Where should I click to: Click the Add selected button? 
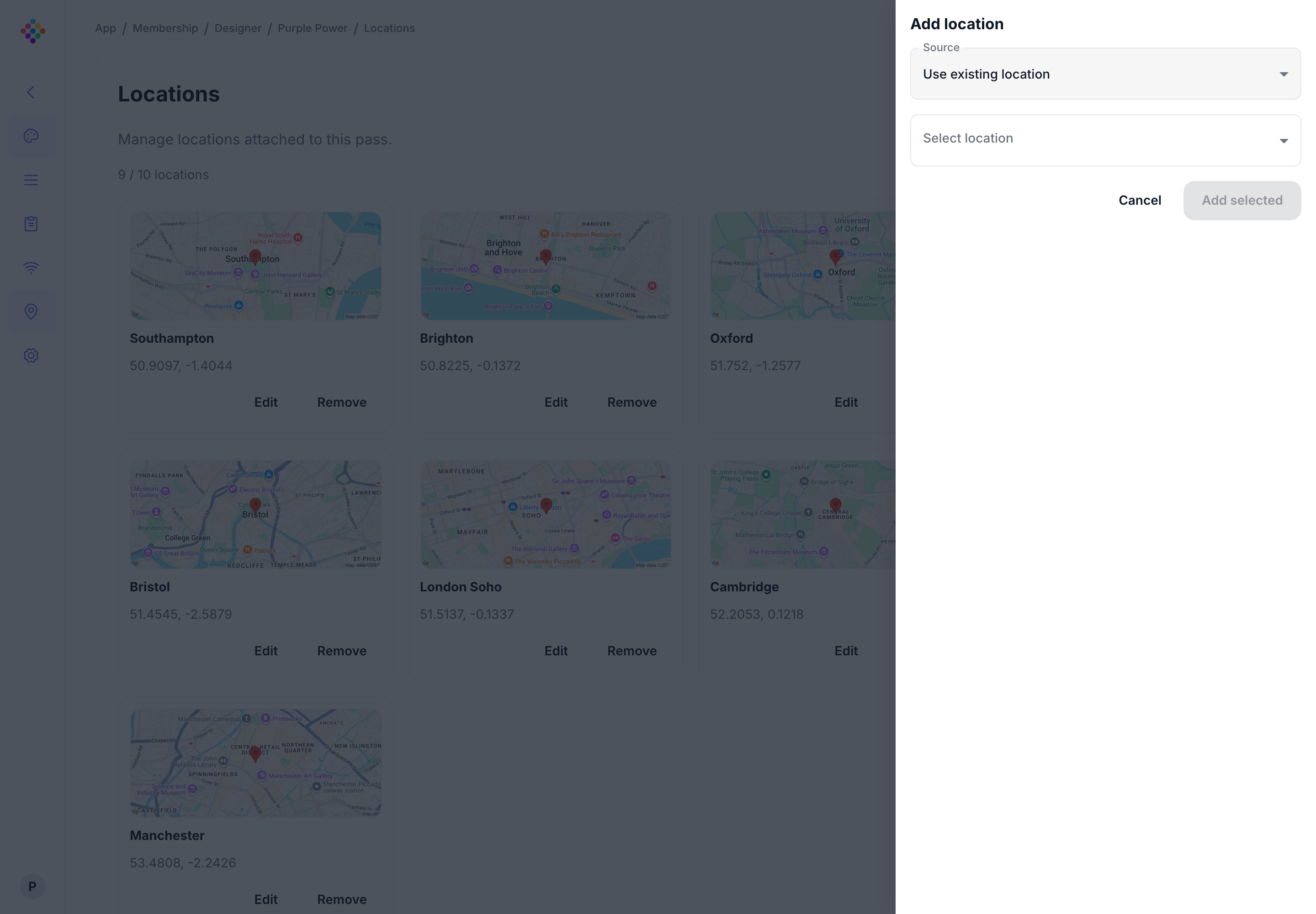pyautogui.click(x=1242, y=201)
